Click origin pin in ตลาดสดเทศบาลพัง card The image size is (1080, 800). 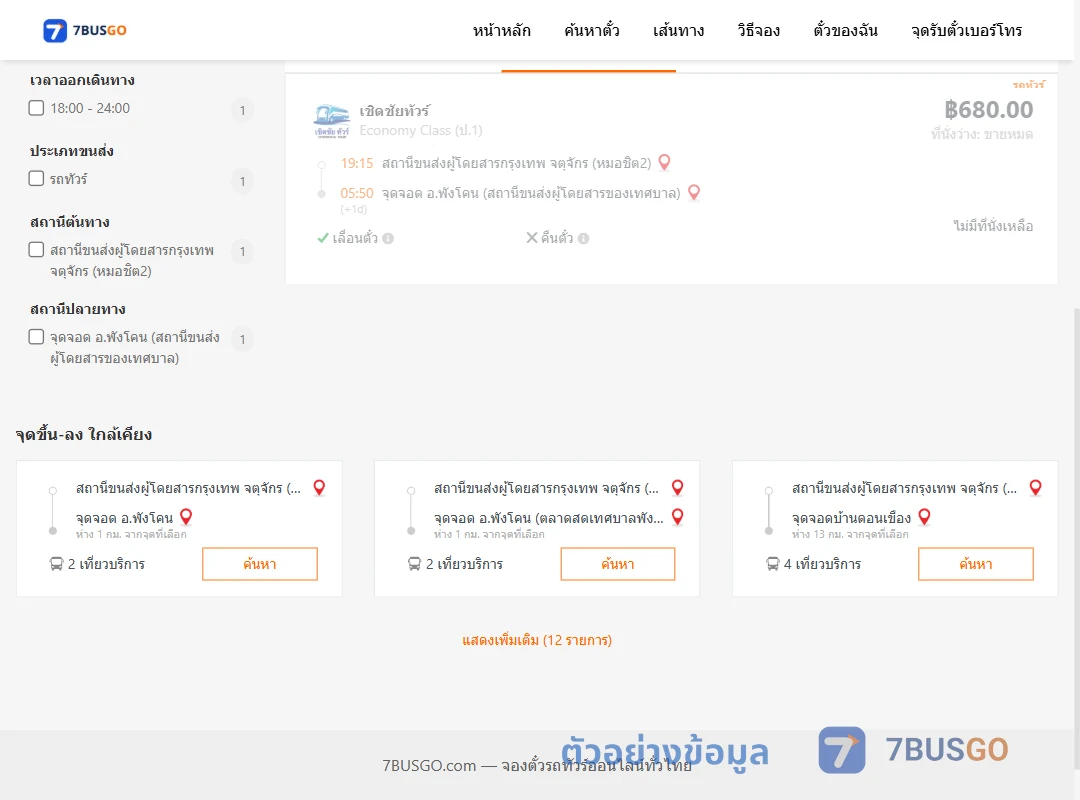coord(678,488)
